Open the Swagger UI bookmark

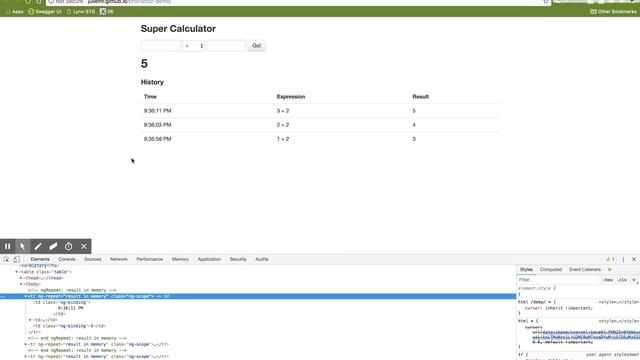45,11
